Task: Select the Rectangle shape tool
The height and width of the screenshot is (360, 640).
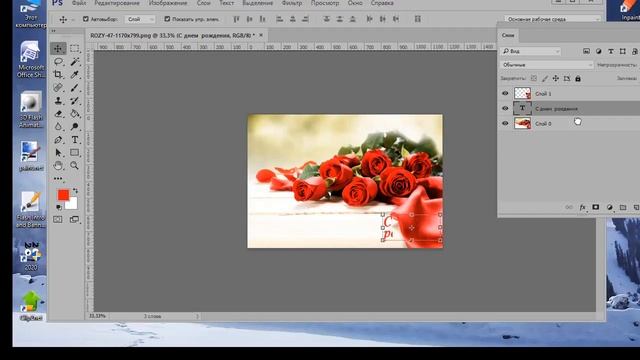Action: pos(74,153)
